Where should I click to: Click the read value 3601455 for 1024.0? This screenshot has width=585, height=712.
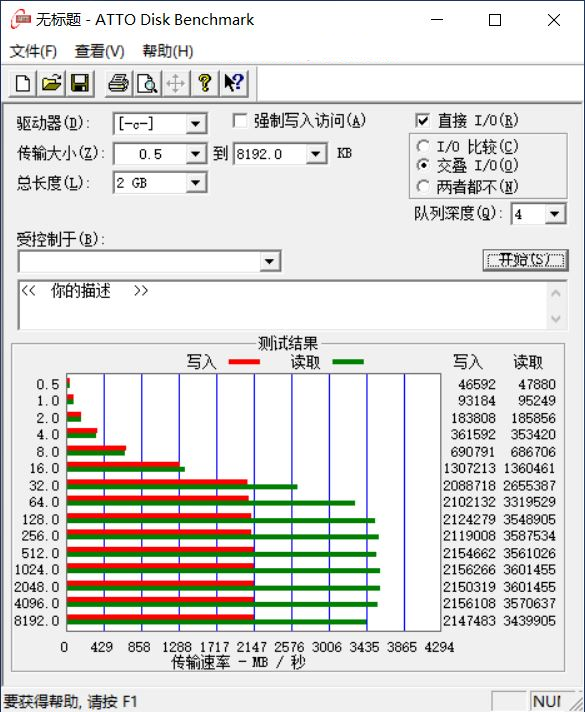(529, 569)
